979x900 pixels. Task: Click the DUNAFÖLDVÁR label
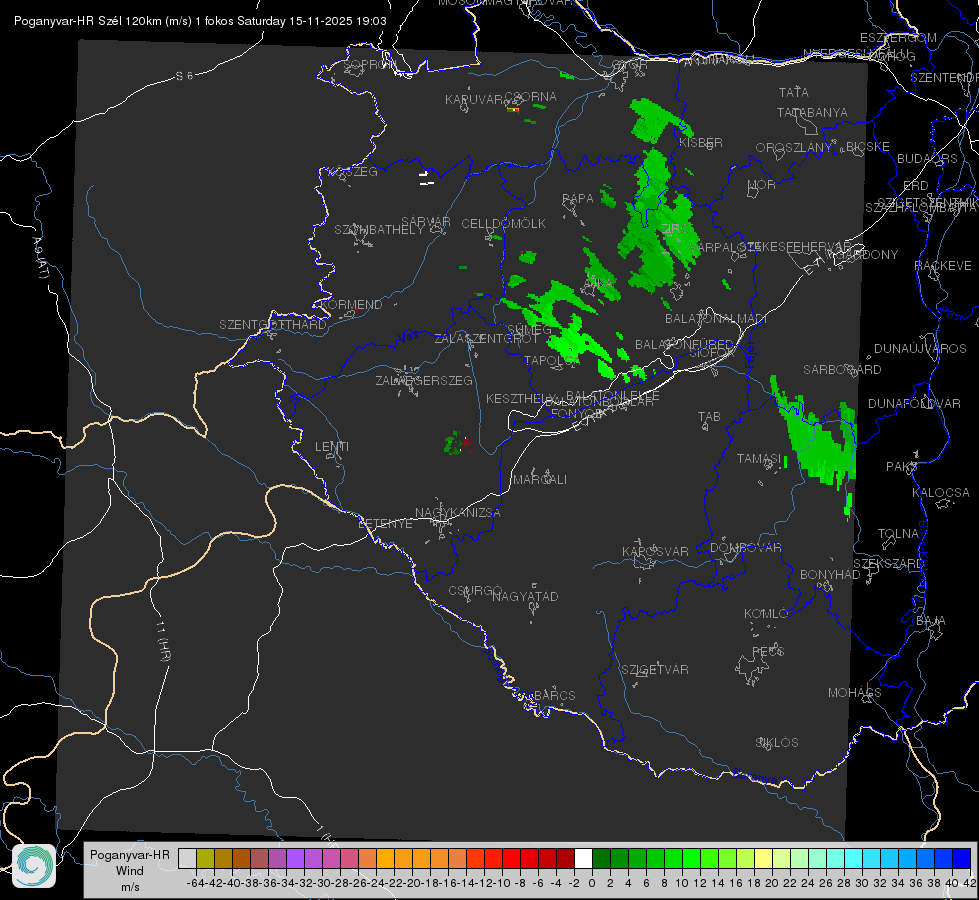(x=914, y=403)
